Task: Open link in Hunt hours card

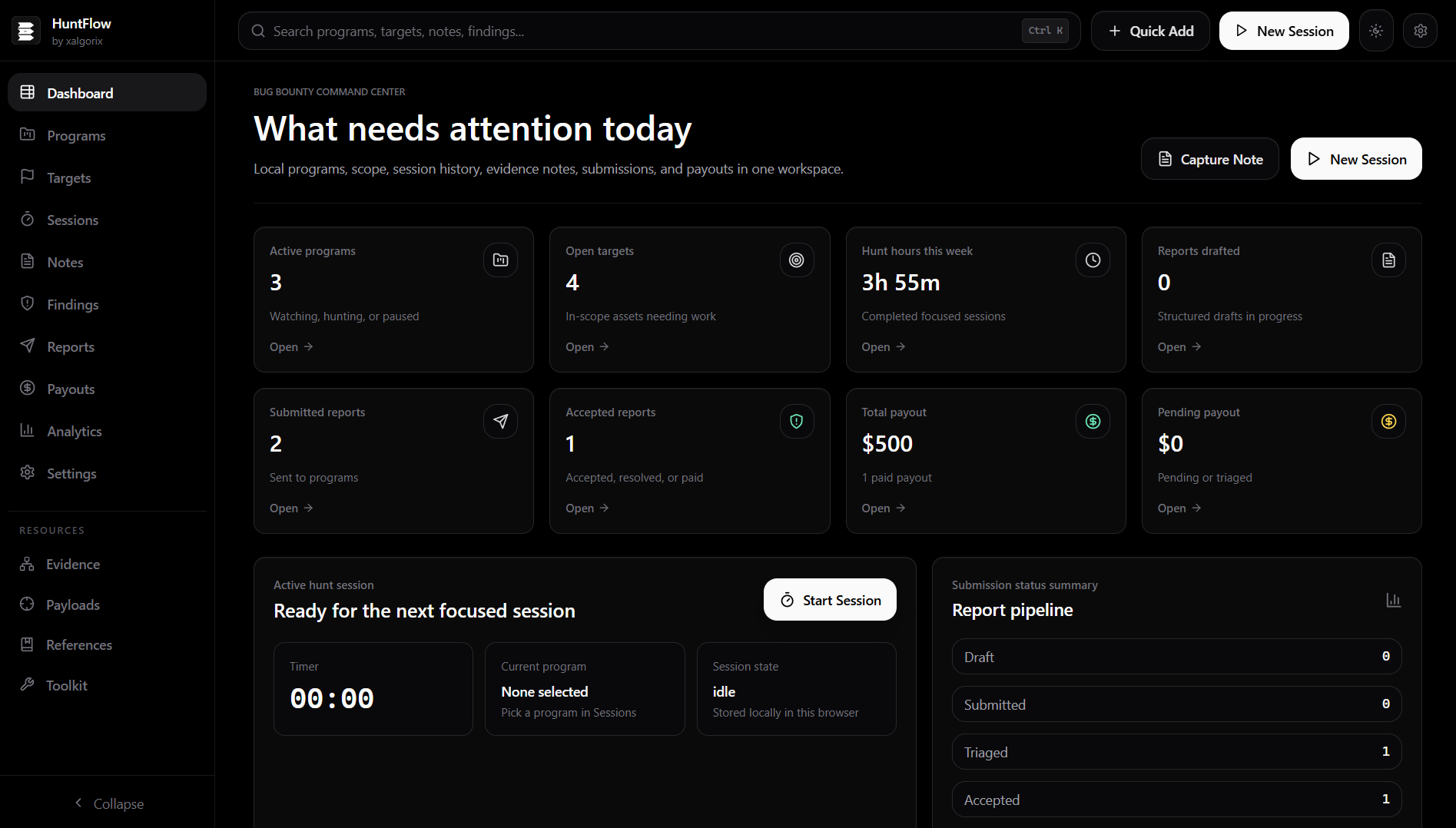Action: tap(884, 347)
